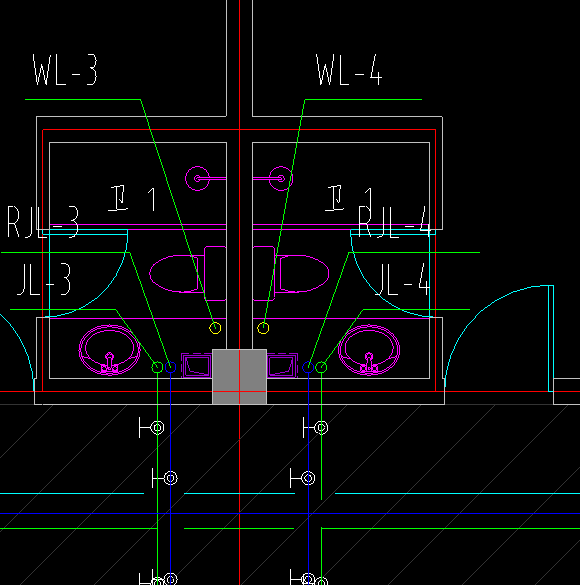Click the RJL-3 riser label

pos(43,222)
